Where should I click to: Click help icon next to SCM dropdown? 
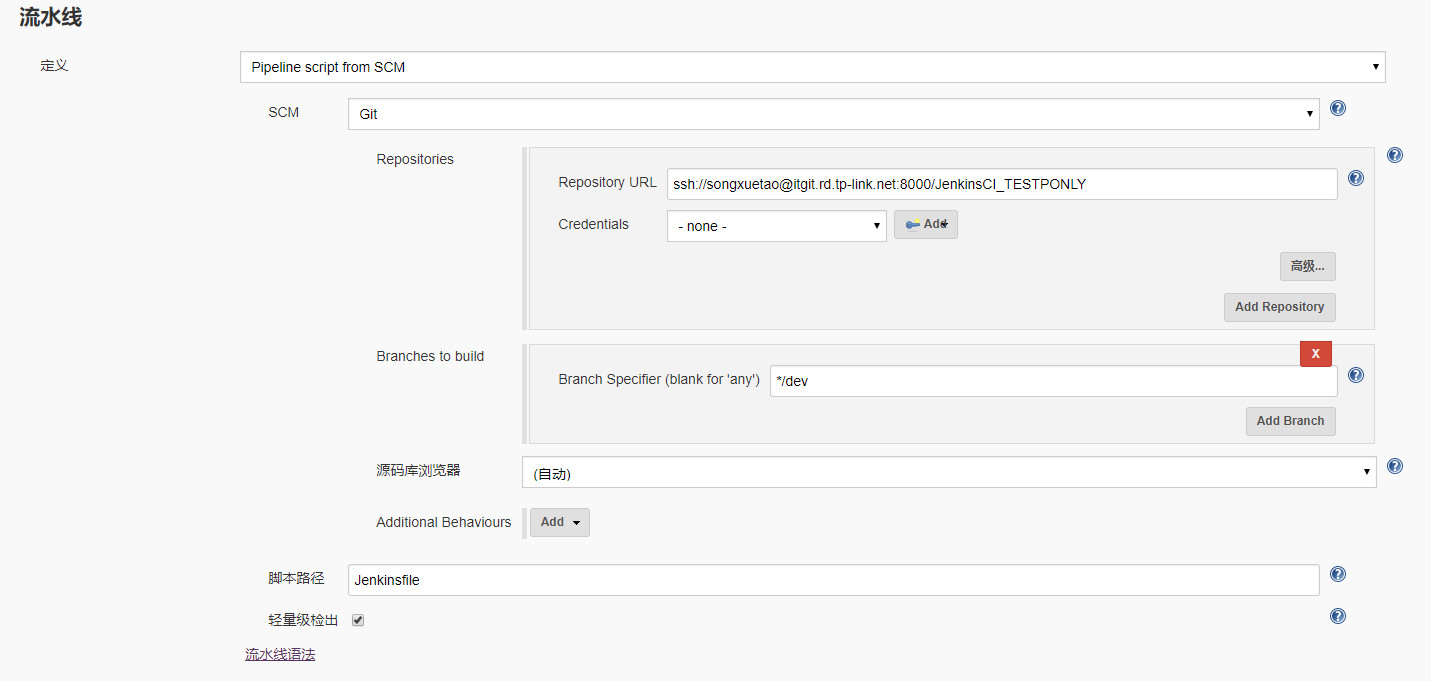pos(1338,108)
